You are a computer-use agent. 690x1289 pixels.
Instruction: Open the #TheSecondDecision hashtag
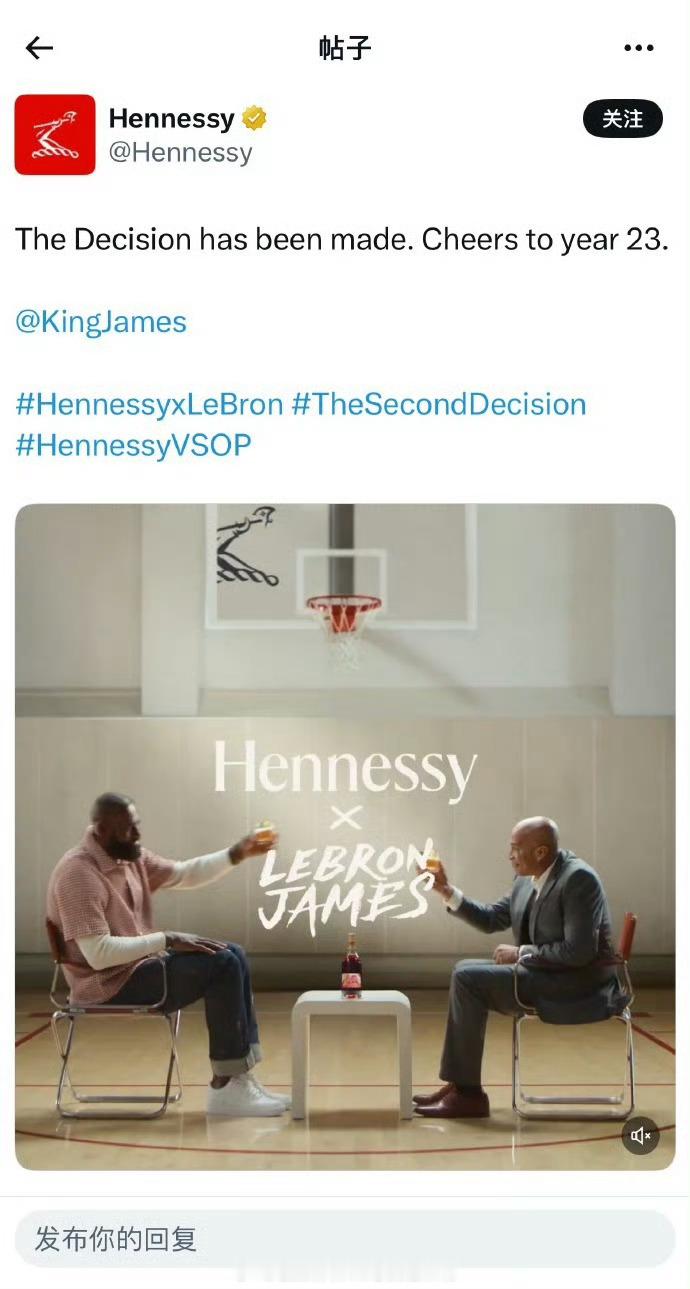pyautogui.click(x=439, y=404)
